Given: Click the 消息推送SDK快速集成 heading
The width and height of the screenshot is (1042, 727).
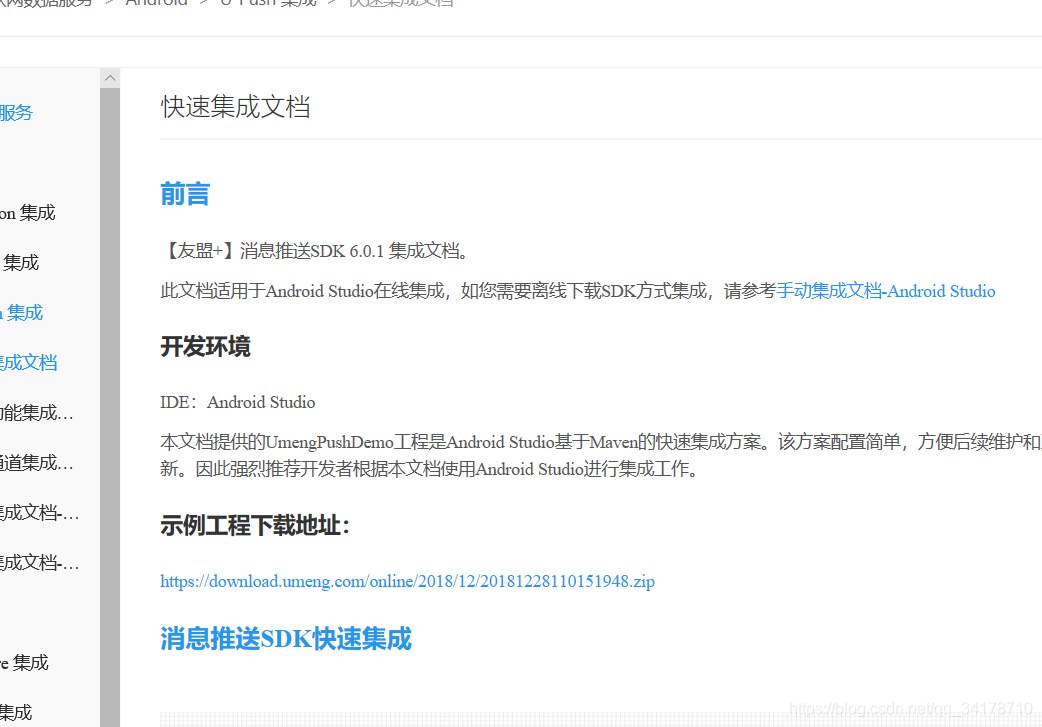Looking at the screenshot, I should [286, 639].
